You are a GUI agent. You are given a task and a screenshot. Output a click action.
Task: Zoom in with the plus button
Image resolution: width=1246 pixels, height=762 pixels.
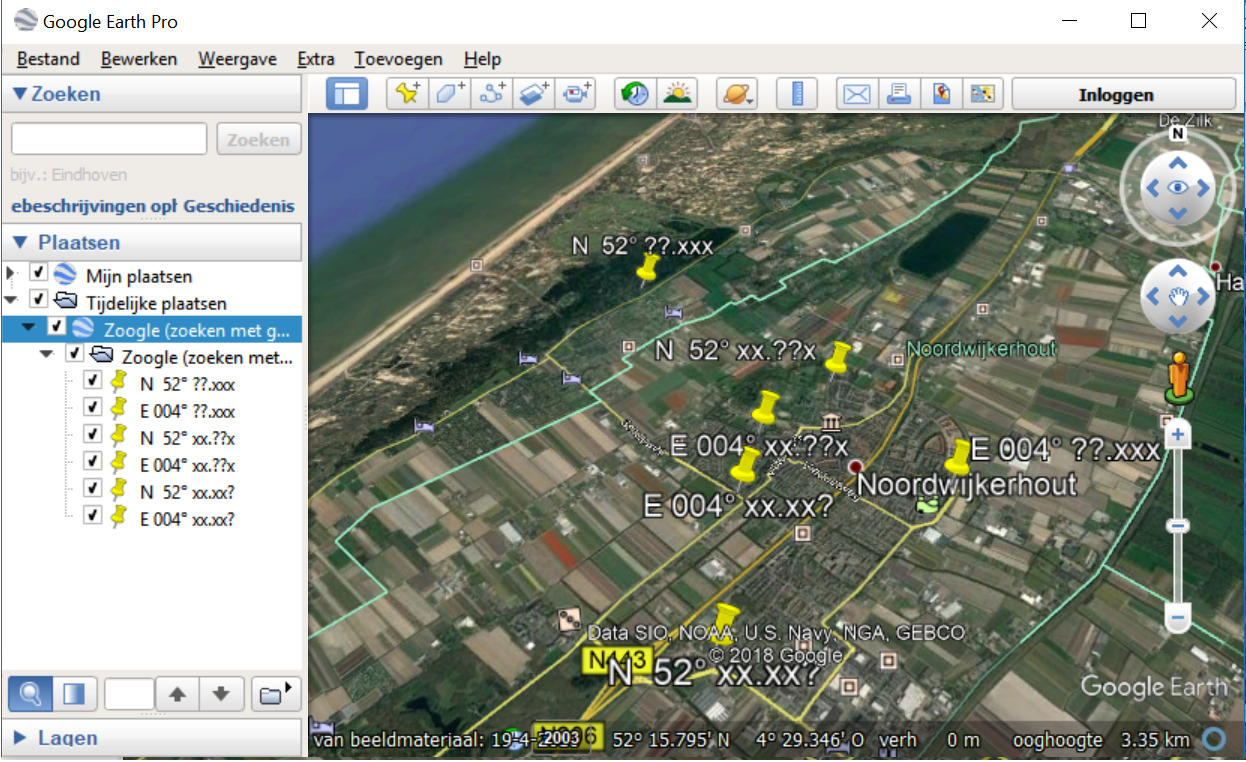pyautogui.click(x=1178, y=435)
